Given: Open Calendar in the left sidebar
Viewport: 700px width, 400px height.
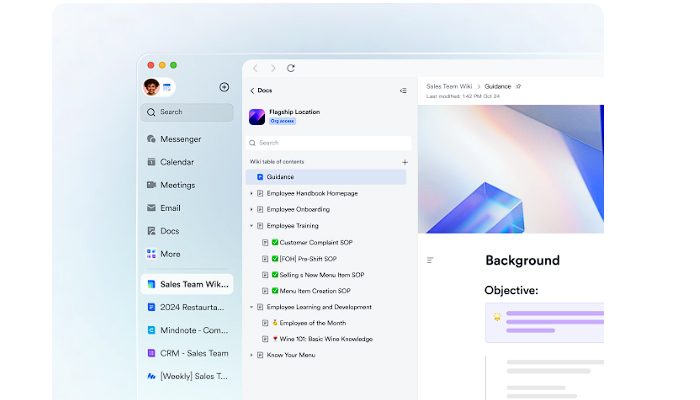Looking at the screenshot, I should click(x=176, y=162).
